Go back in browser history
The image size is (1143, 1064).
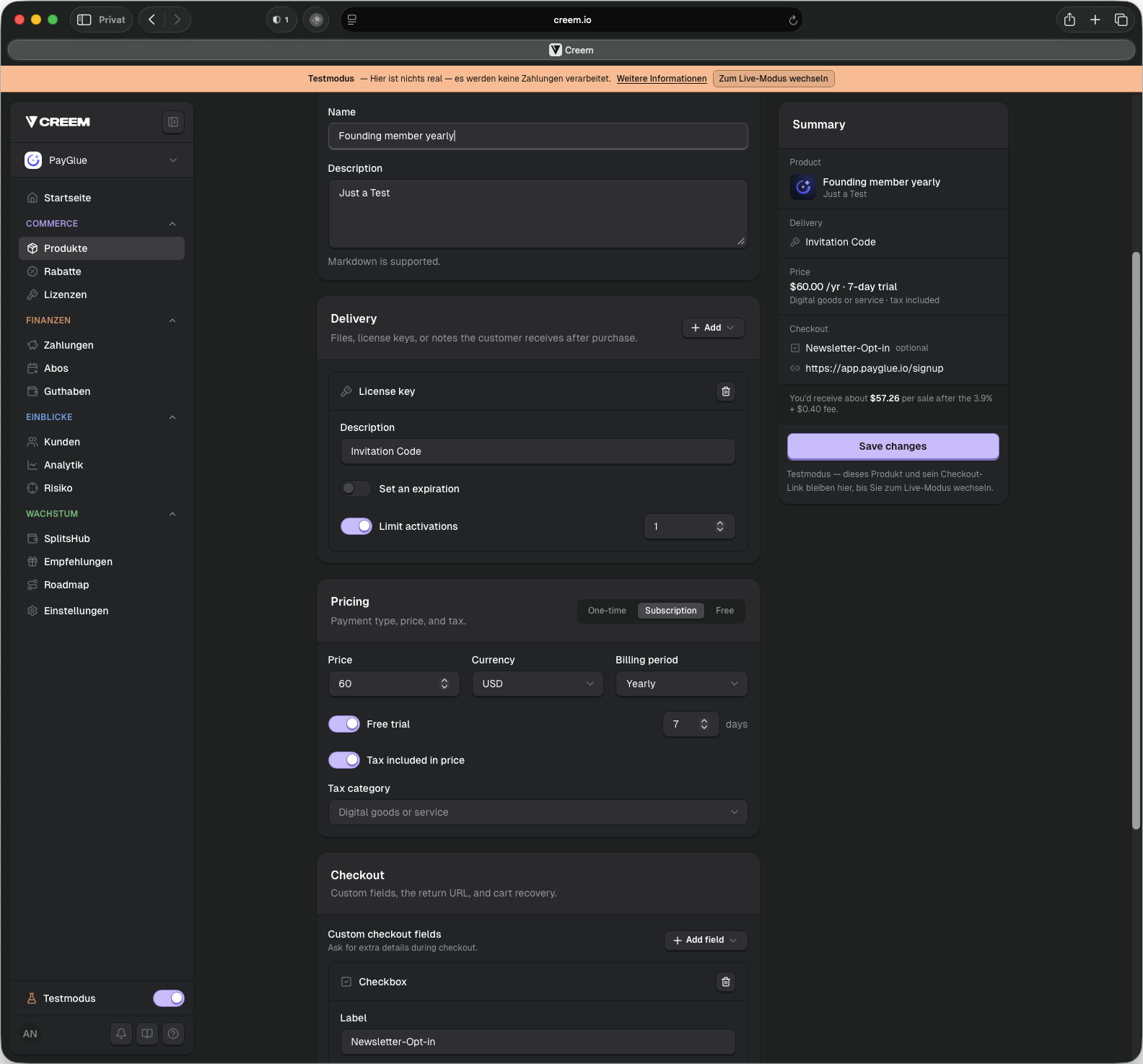coord(152,20)
